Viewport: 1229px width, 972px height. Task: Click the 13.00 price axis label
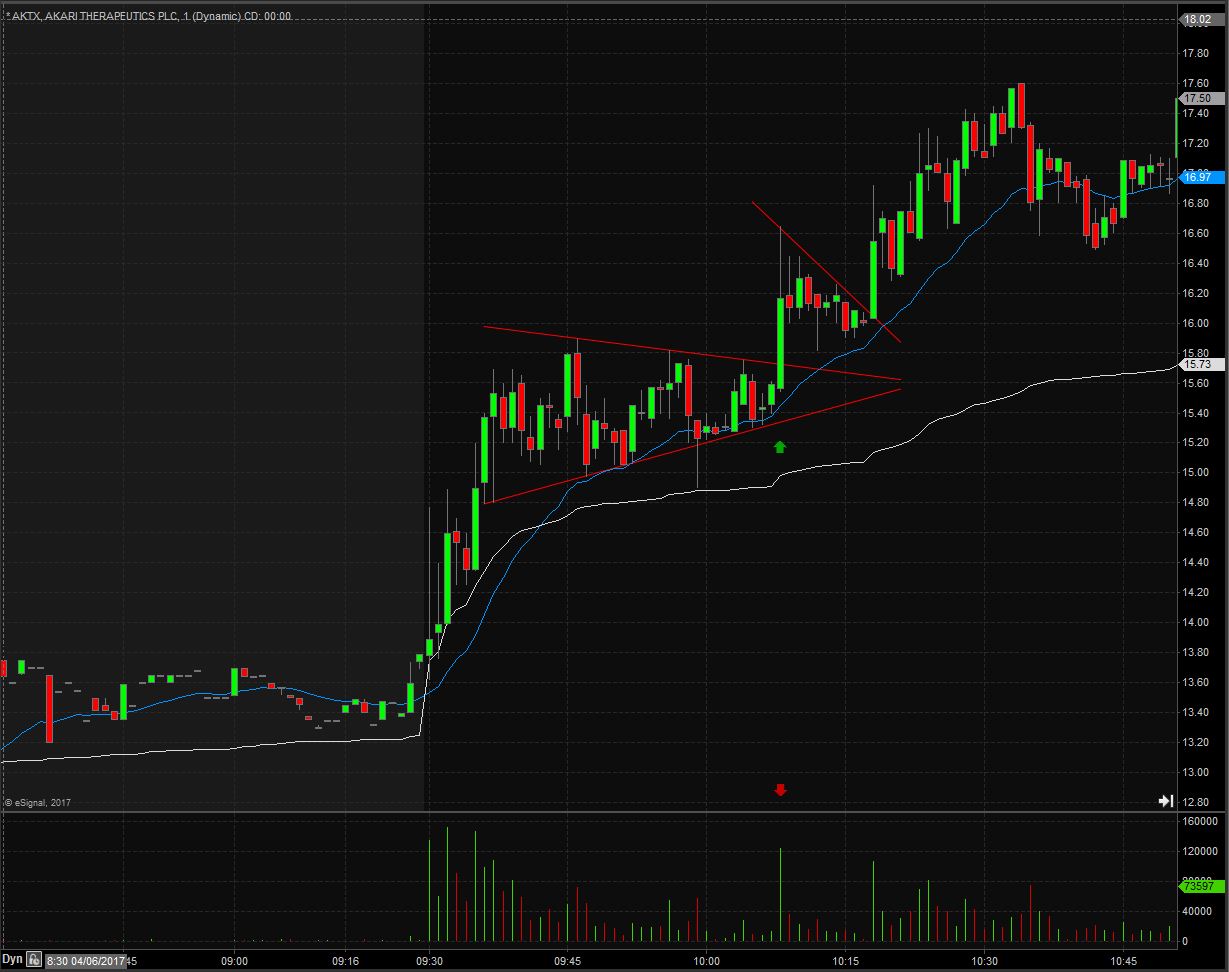pyautogui.click(x=1196, y=772)
